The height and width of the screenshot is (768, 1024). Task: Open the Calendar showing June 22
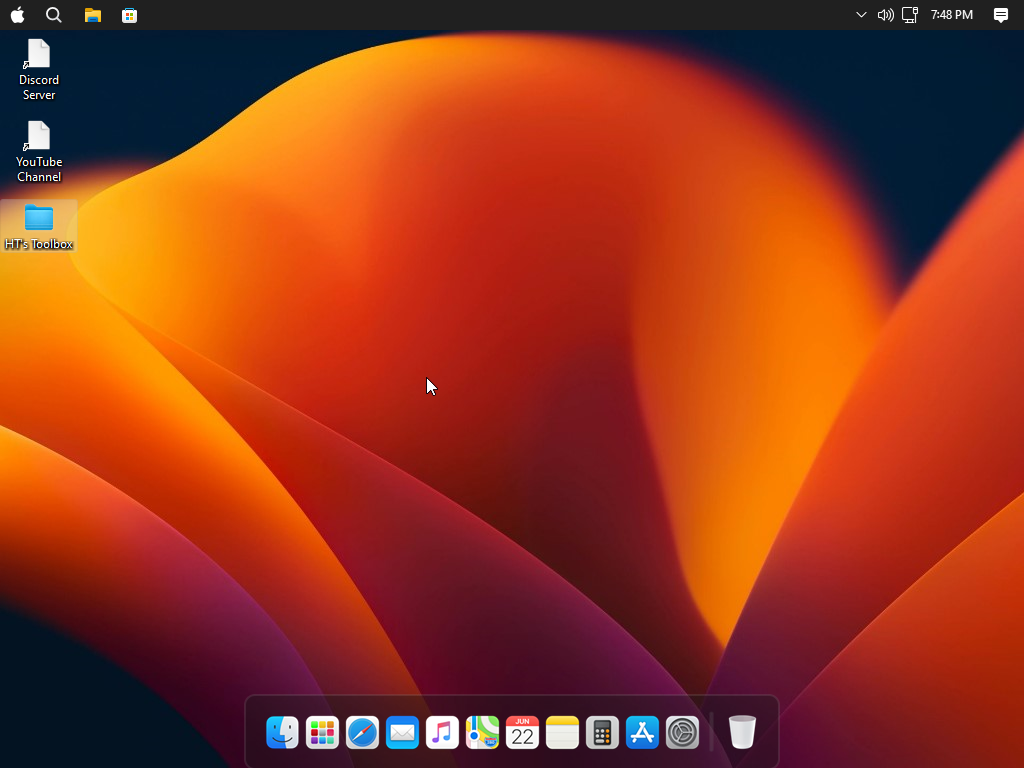[x=521, y=732]
